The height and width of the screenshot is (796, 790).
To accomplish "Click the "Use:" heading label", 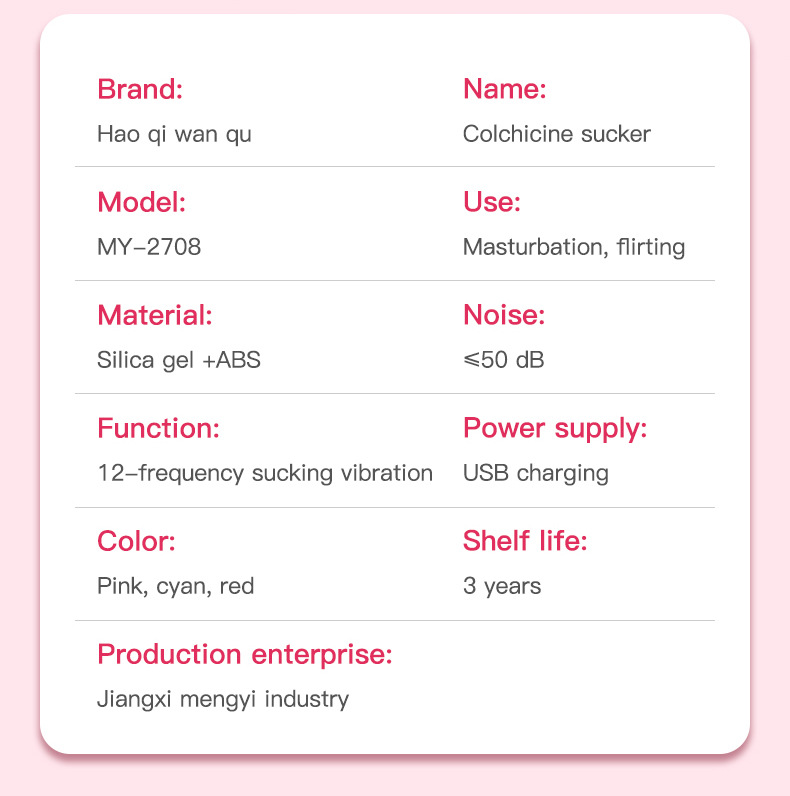I will click(x=492, y=202).
